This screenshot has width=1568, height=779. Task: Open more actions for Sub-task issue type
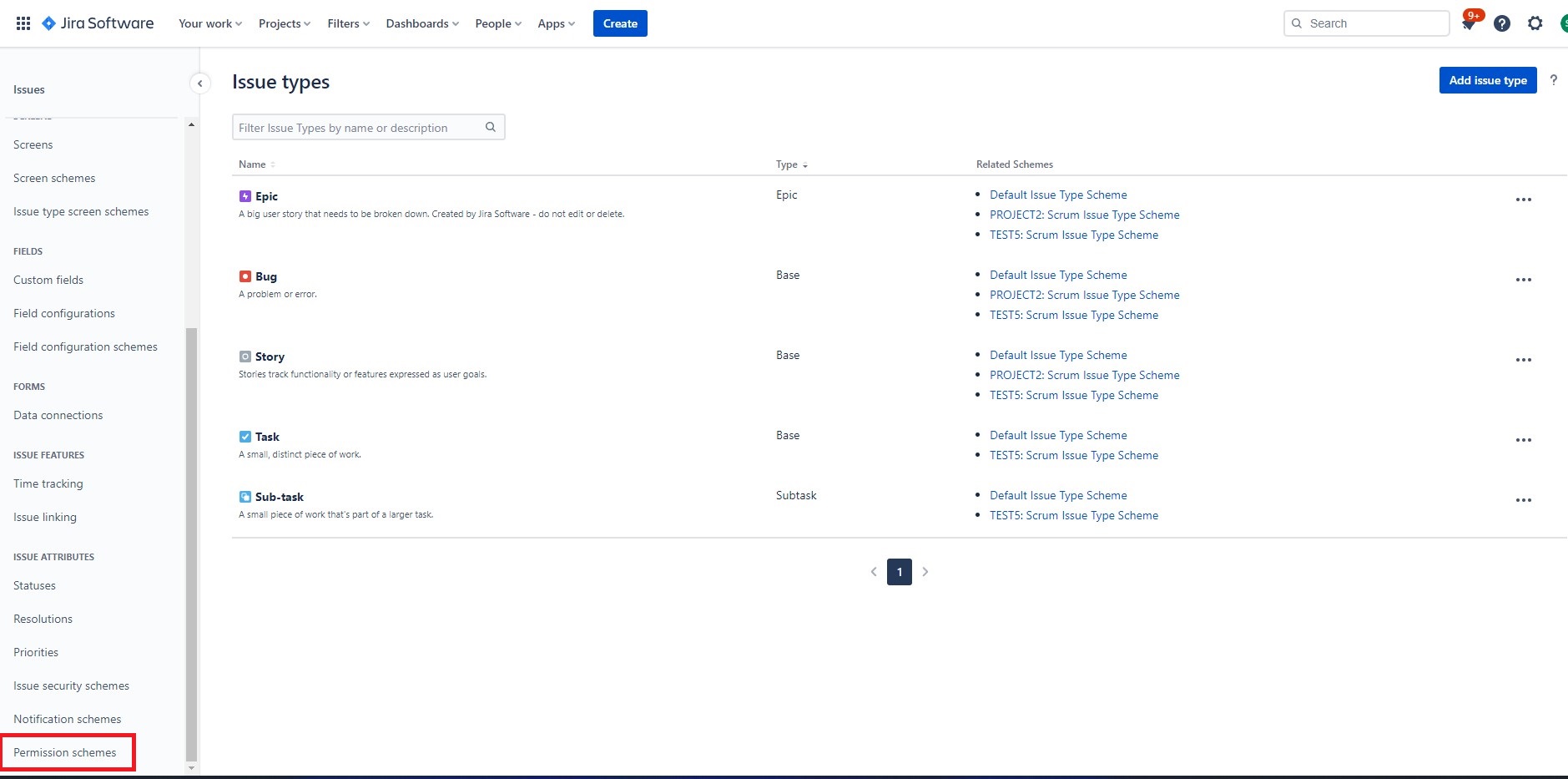(1523, 500)
